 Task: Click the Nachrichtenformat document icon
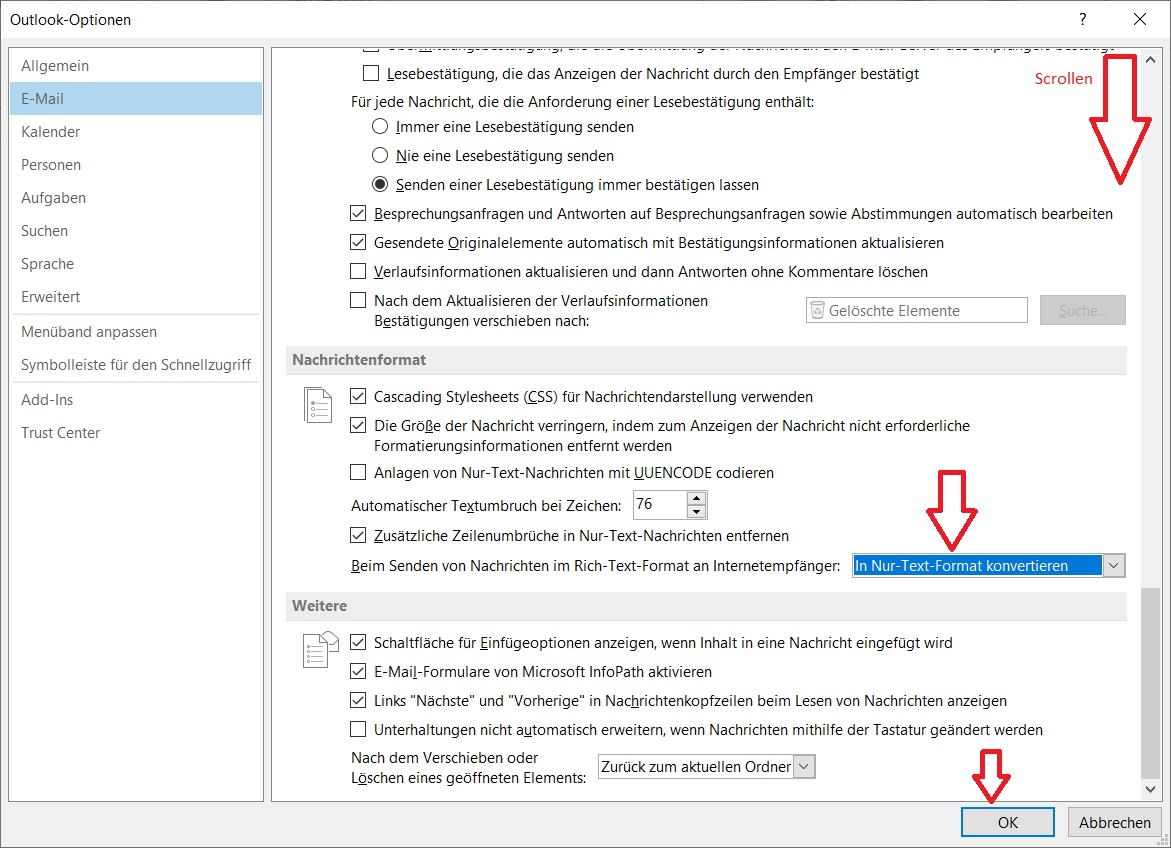(318, 406)
